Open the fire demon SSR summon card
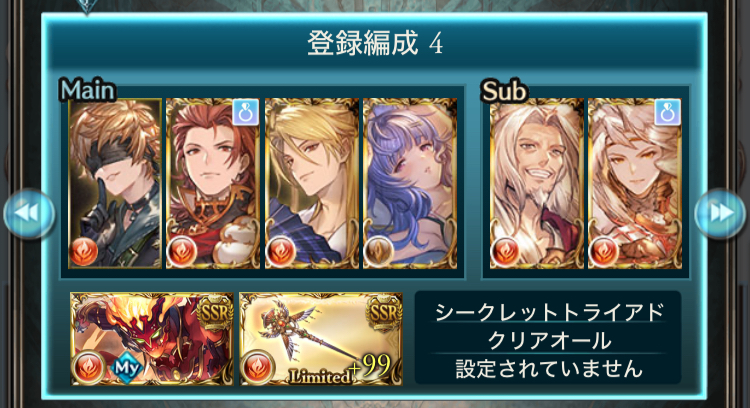The height and width of the screenshot is (408, 750). (152, 339)
